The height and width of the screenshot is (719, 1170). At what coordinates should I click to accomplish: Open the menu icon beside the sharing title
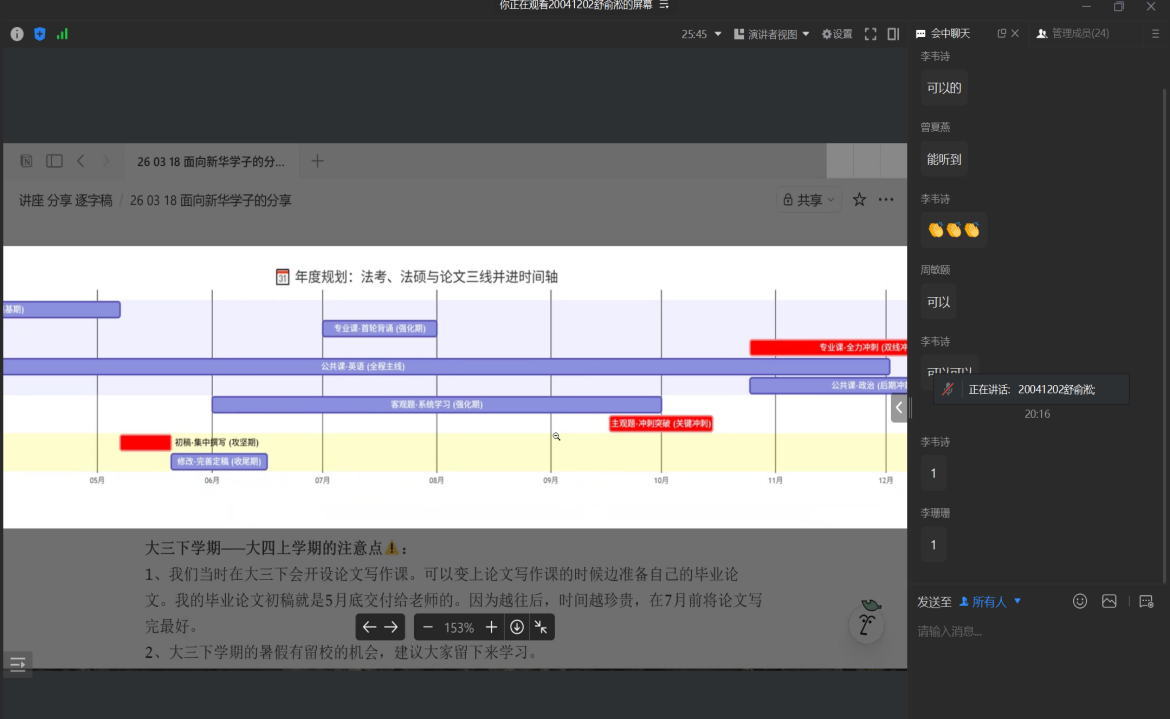coord(664,5)
